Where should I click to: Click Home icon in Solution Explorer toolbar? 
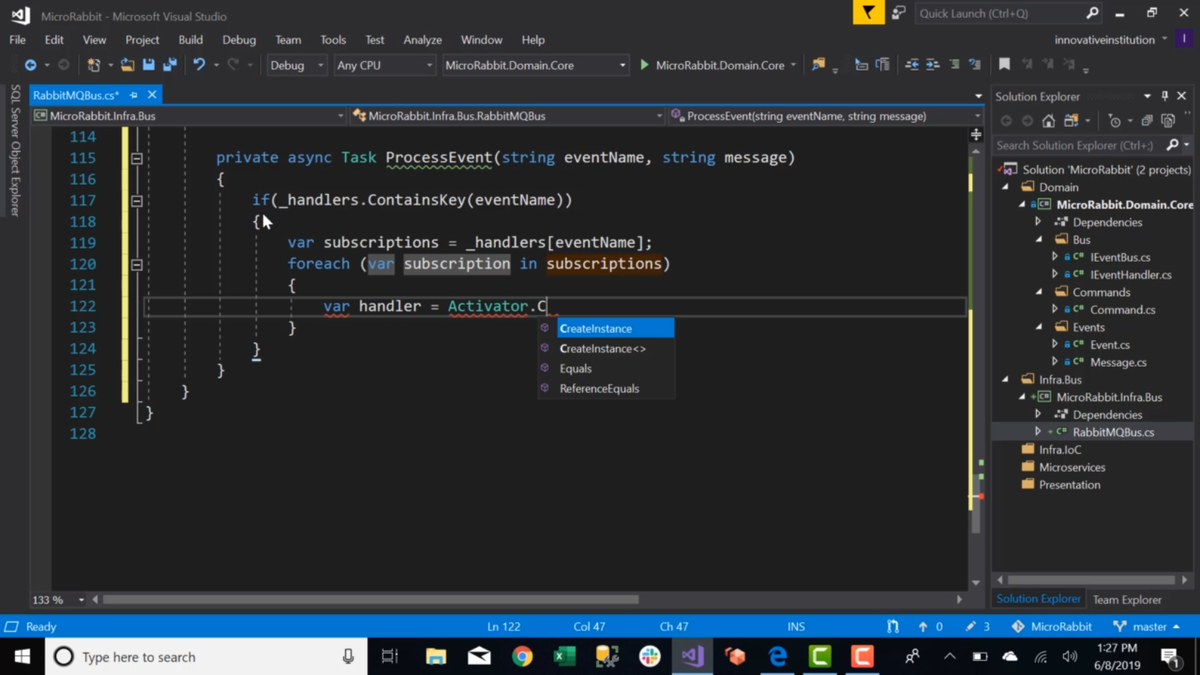(1048, 121)
